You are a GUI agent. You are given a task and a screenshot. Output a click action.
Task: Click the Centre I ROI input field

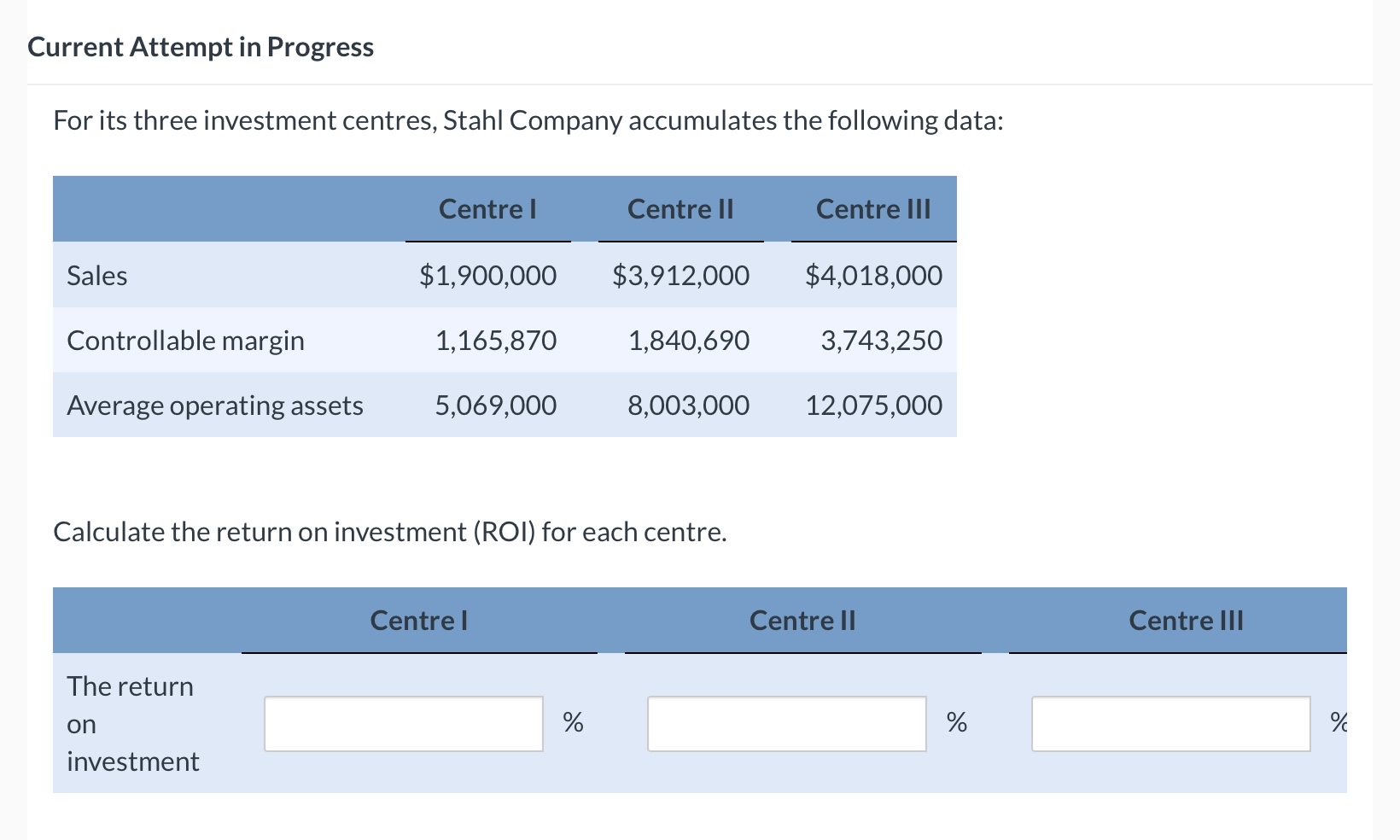pos(403,723)
